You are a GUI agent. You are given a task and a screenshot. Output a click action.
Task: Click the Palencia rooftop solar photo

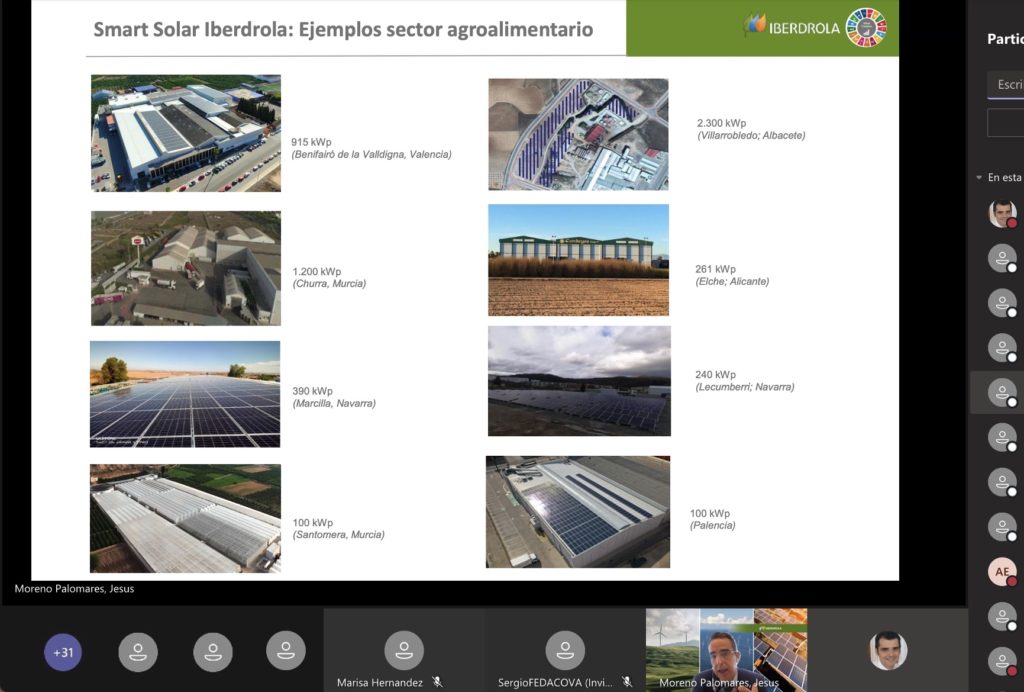pos(578,512)
